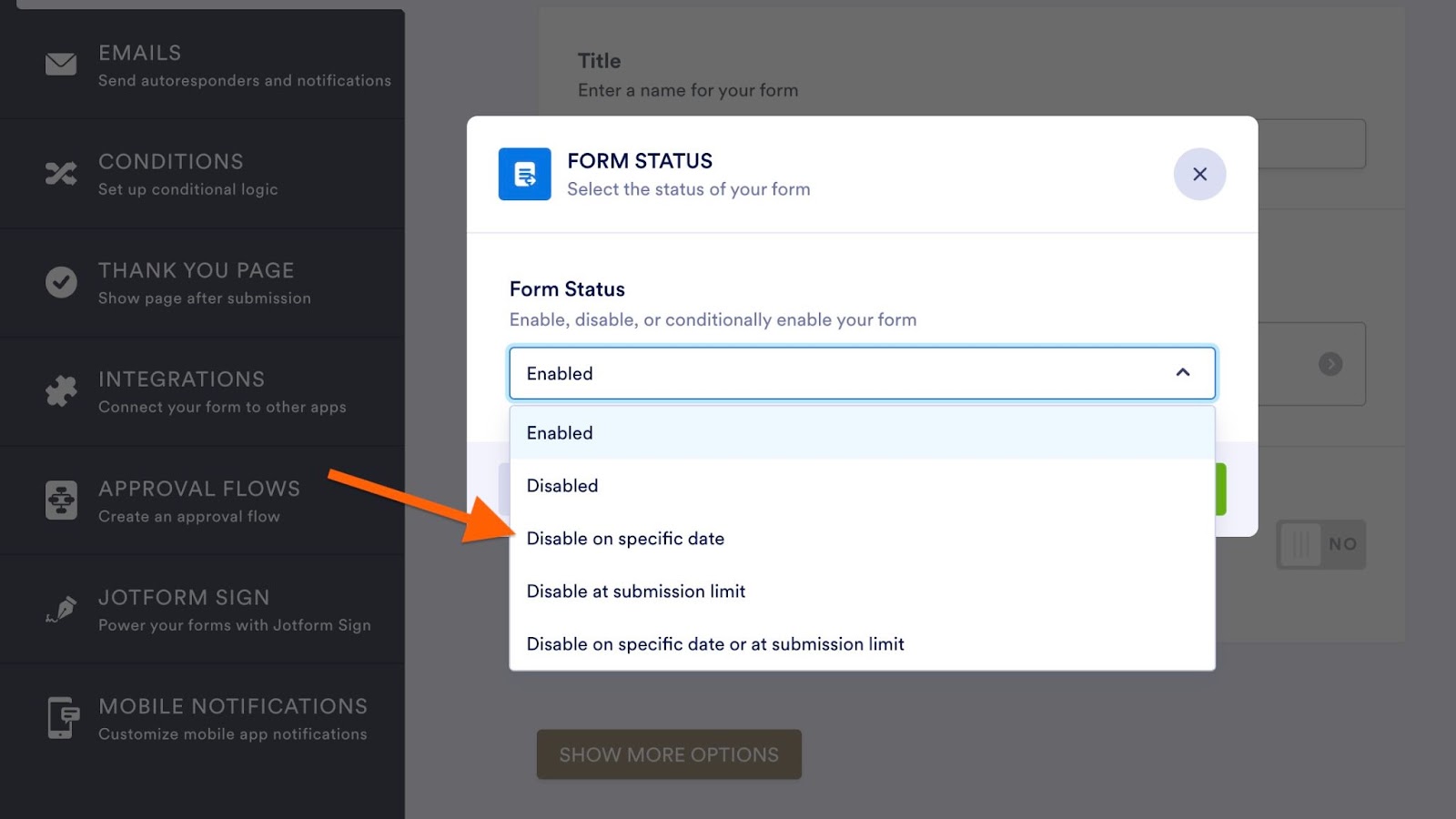This screenshot has width=1456, height=819.
Task: Open the Approval Flows sidebar section
Action: coord(199,500)
